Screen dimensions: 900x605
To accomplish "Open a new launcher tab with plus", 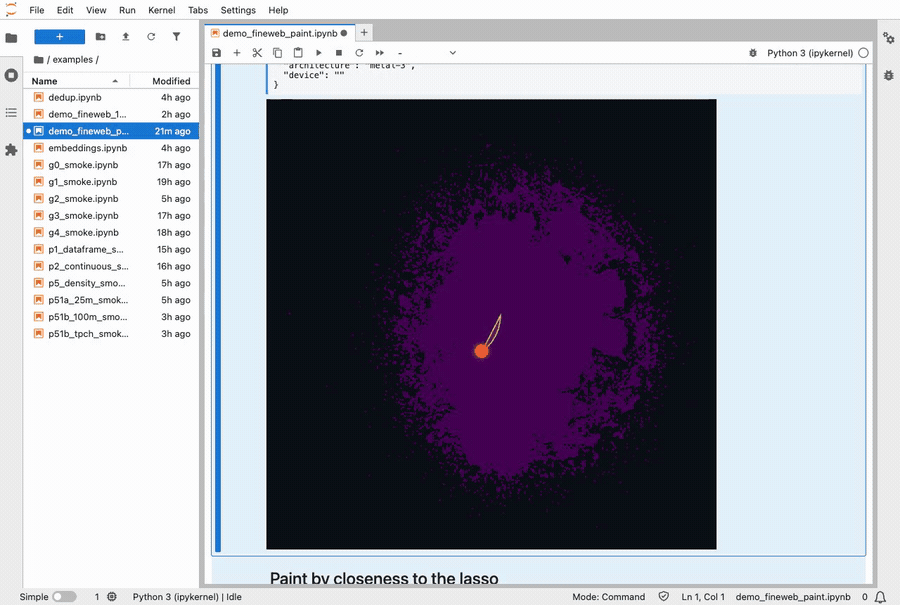I will (364, 33).
